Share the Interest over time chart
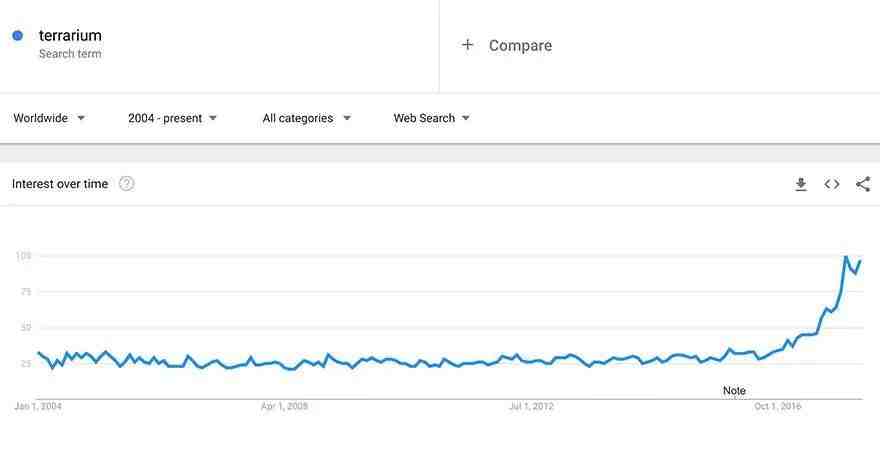Viewport: 880px width, 450px height. coord(863,184)
